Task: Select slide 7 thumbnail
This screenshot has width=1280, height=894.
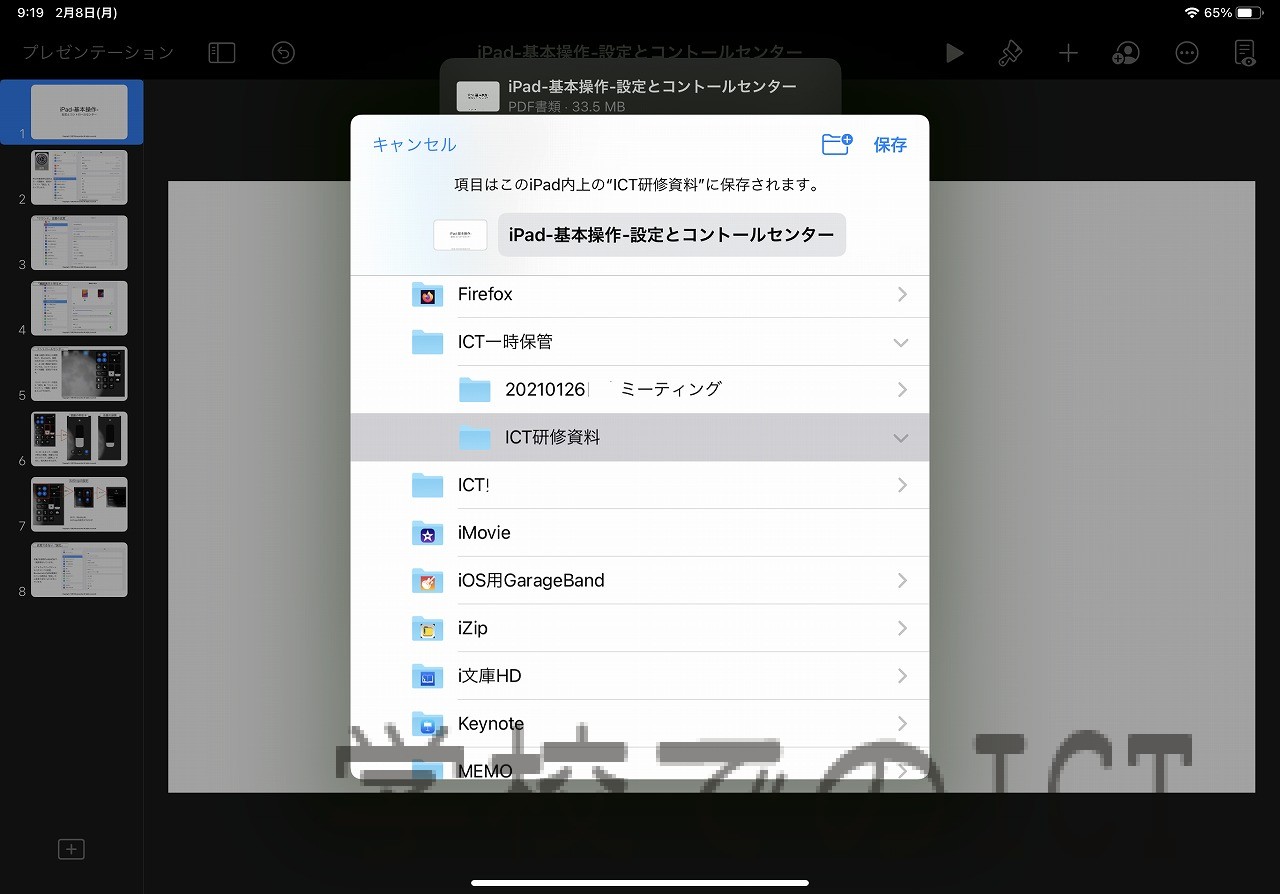Action: [x=79, y=504]
